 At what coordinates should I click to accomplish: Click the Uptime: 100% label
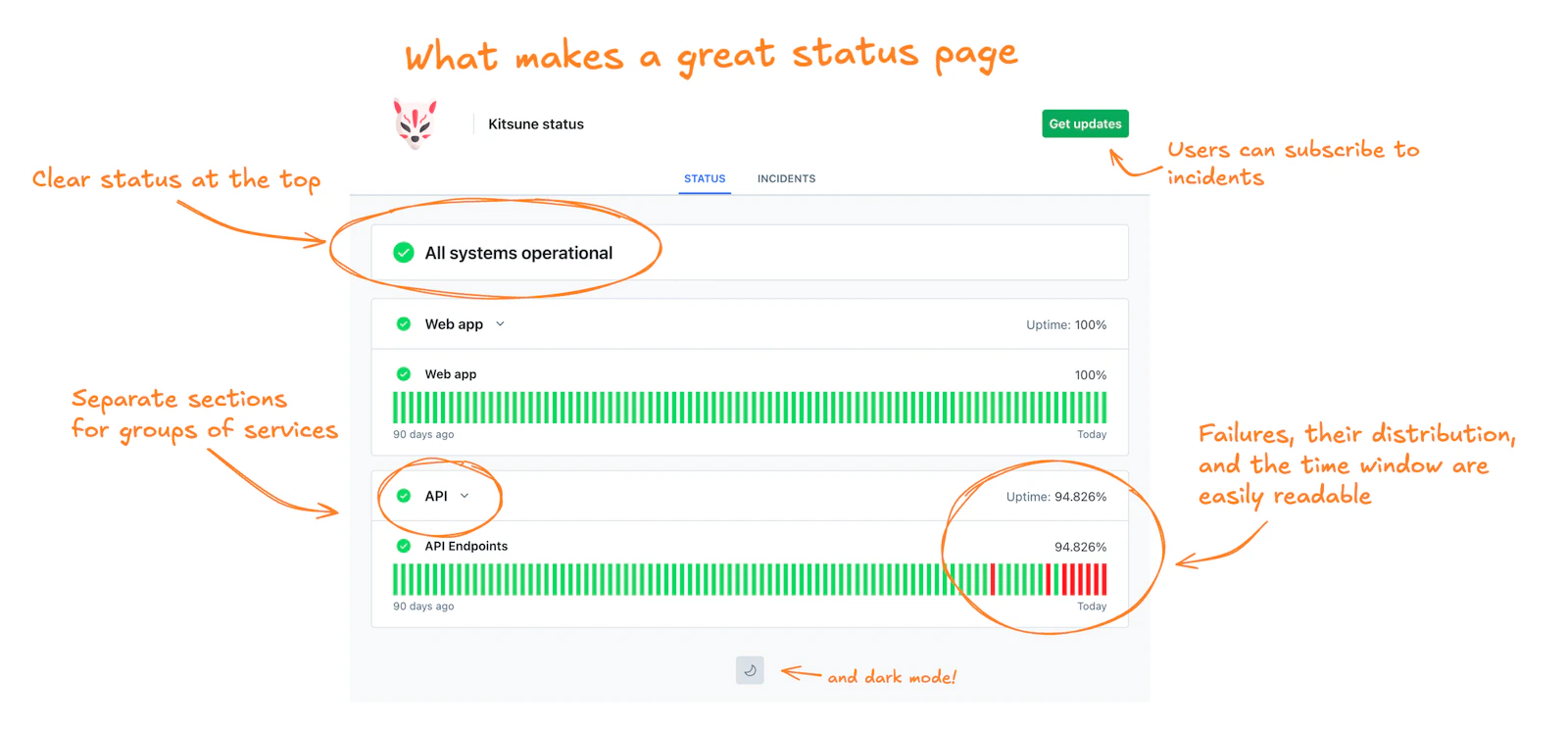(x=1066, y=325)
